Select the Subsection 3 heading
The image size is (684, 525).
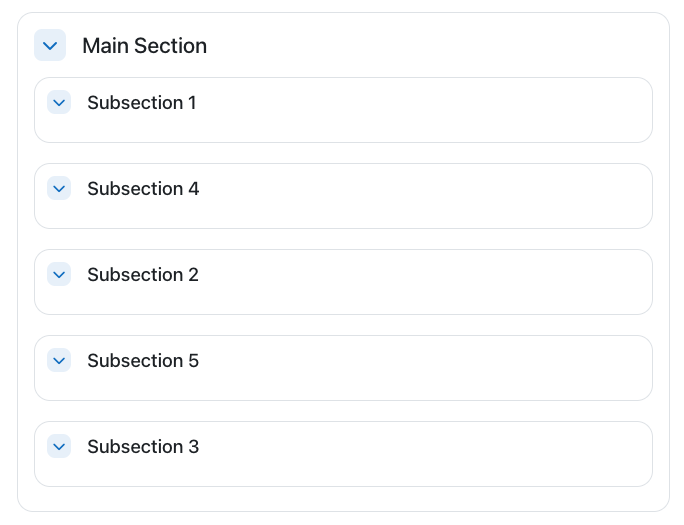(x=143, y=447)
